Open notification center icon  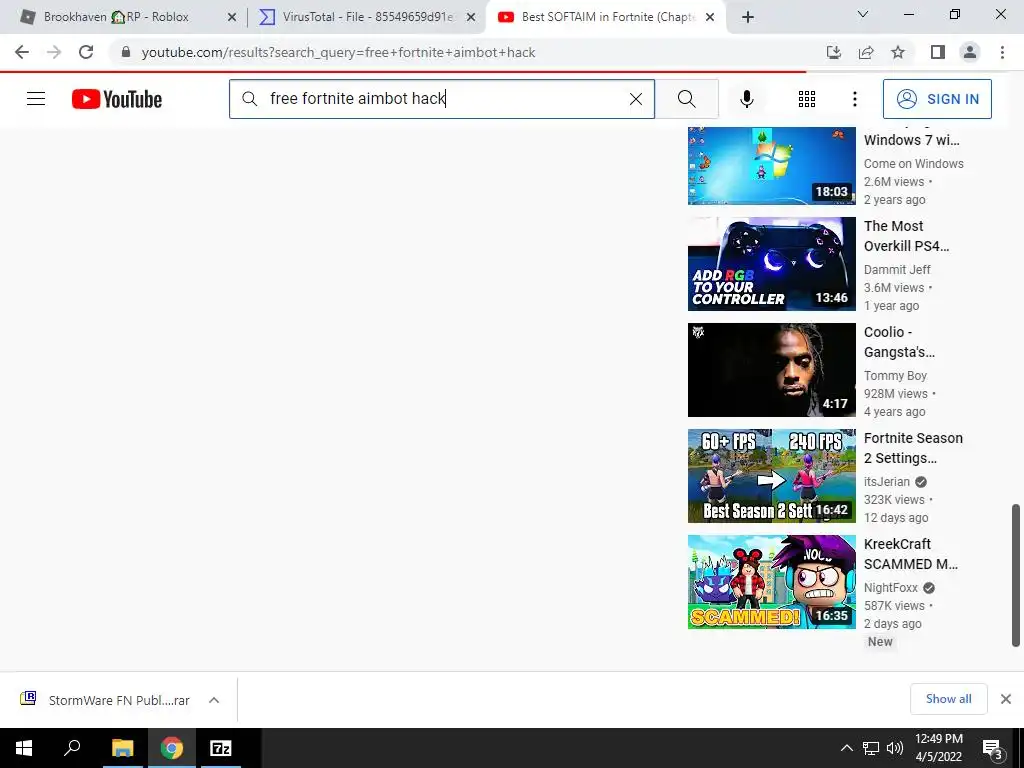991,748
